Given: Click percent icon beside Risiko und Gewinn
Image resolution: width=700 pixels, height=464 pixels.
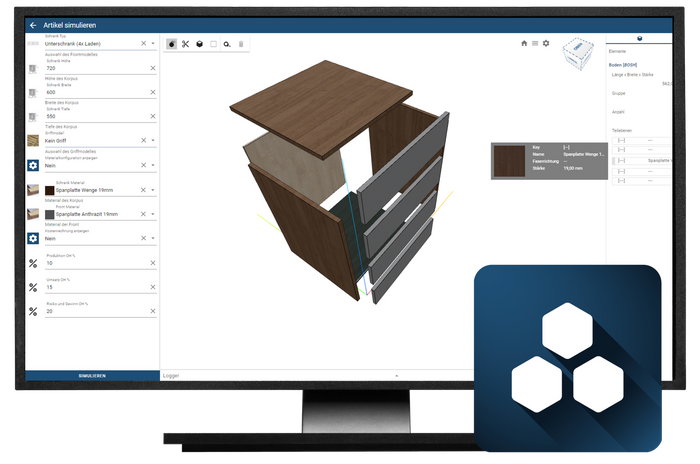Looking at the screenshot, I should (x=33, y=311).
